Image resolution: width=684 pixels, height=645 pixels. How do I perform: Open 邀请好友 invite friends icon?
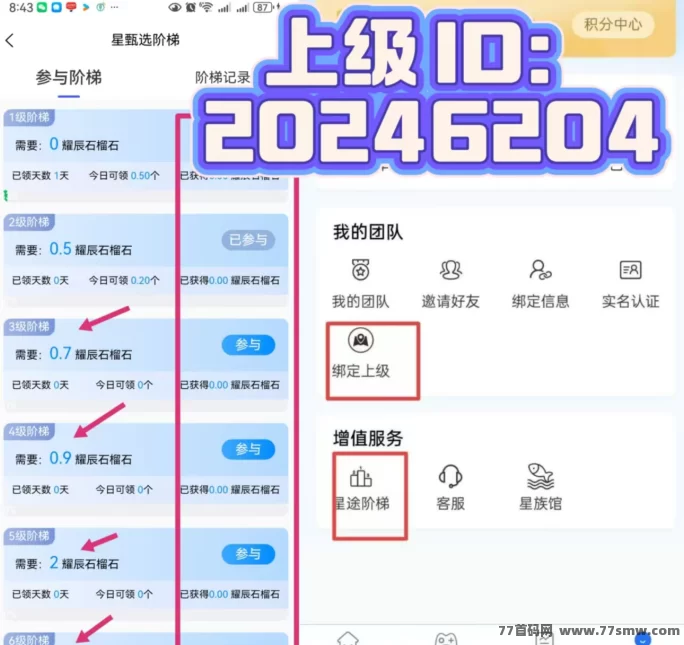coord(451,270)
